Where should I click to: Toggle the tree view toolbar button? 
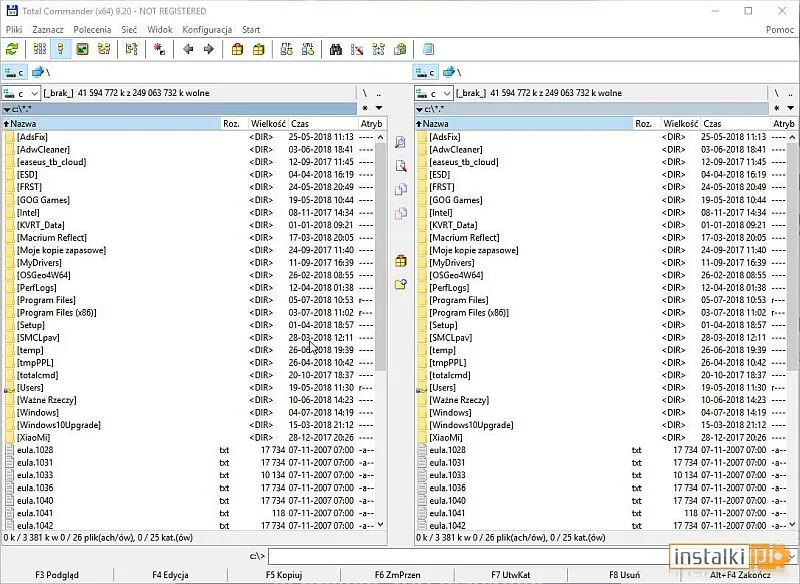coord(104,48)
